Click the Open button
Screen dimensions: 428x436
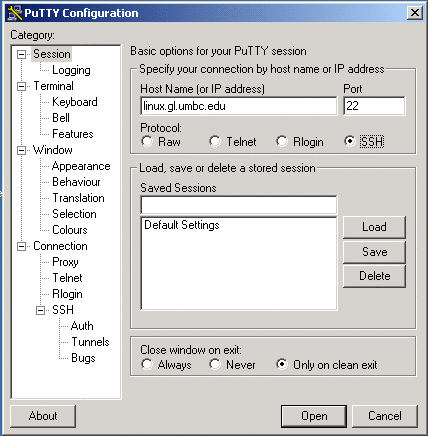click(x=314, y=416)
